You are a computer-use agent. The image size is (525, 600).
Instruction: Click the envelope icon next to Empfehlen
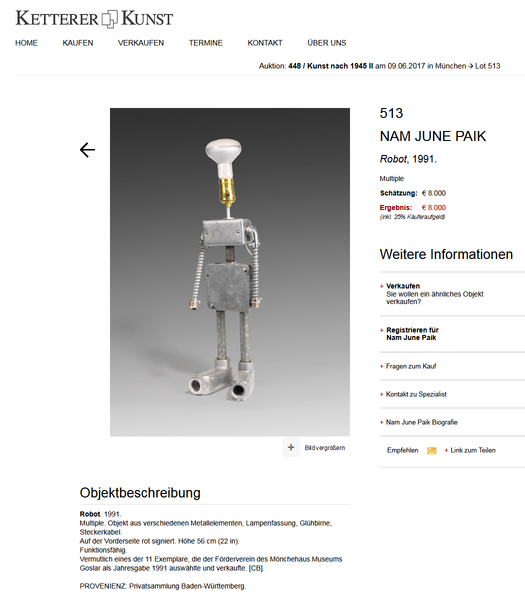click(x=432, y=450)
